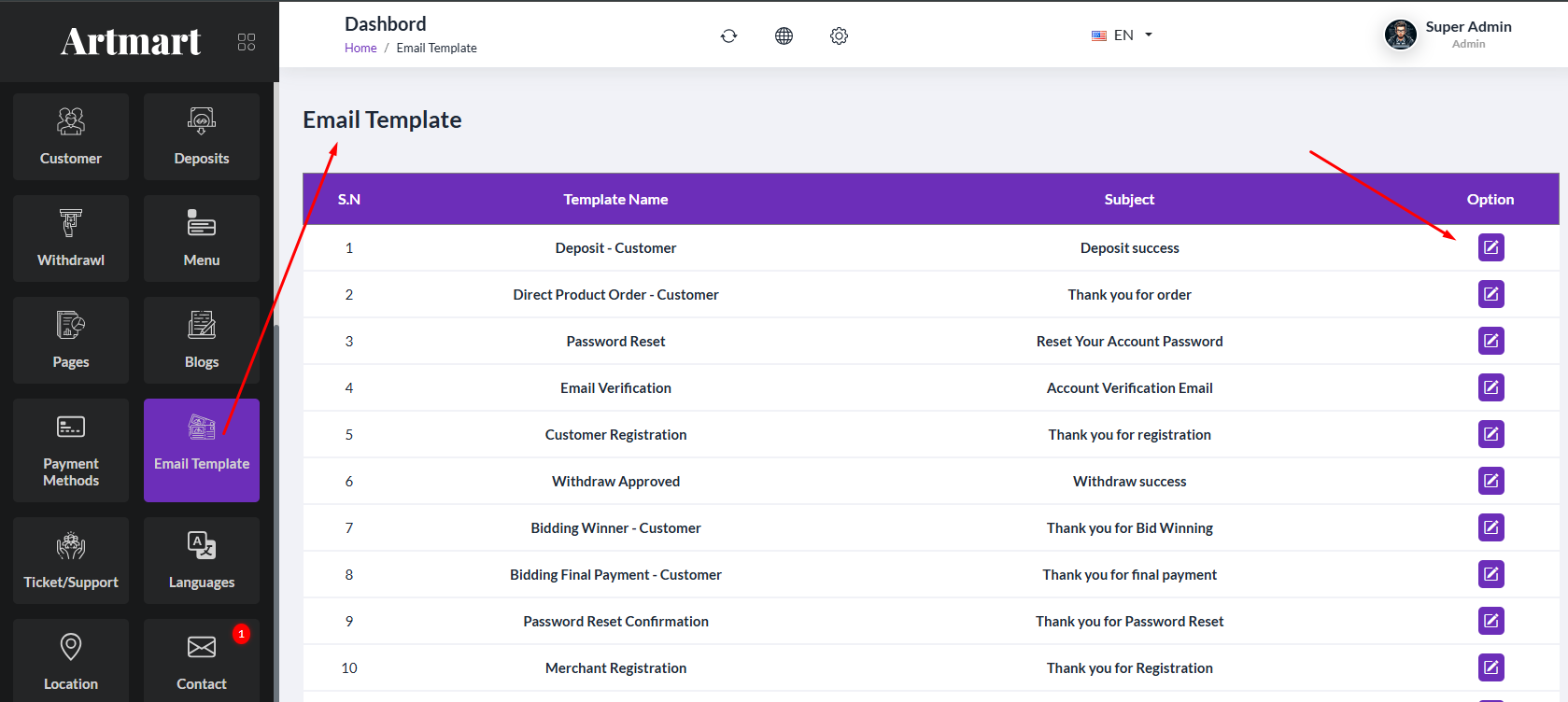Image resolution: width=1568 pixels, height=702 pixels.
Task: Edit the Merchant Registration template
Action: pyautogui.click(x=1490, y=667)
